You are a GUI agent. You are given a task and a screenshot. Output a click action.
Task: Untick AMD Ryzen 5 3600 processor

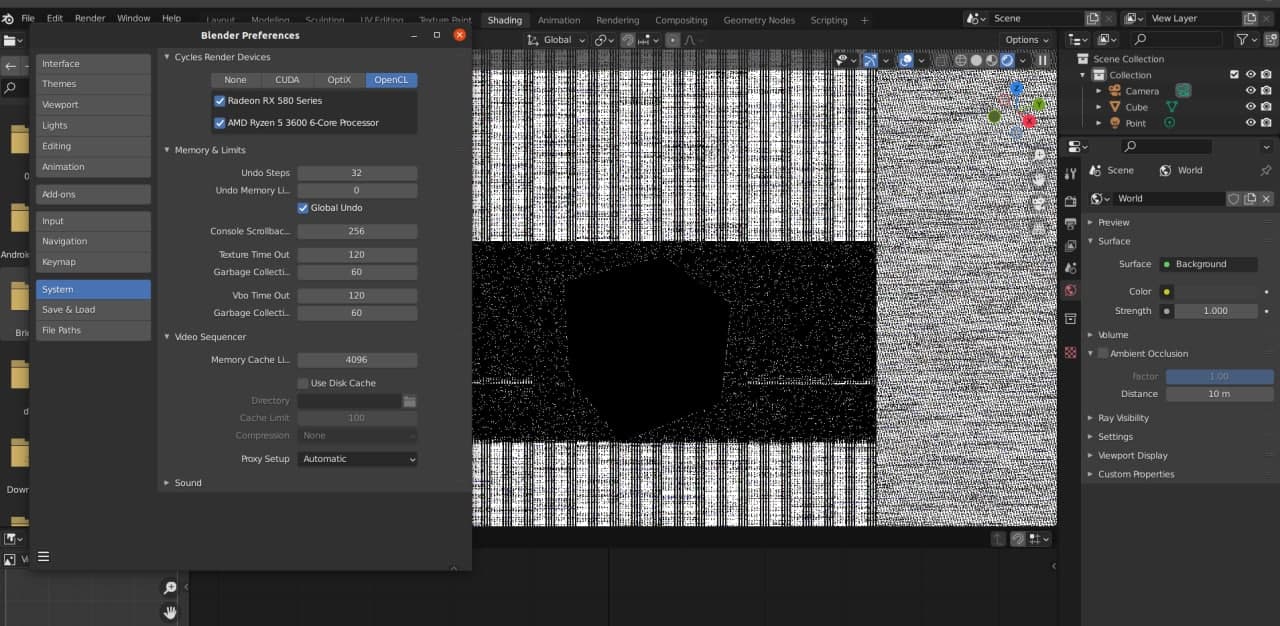[x=220, y=123]
